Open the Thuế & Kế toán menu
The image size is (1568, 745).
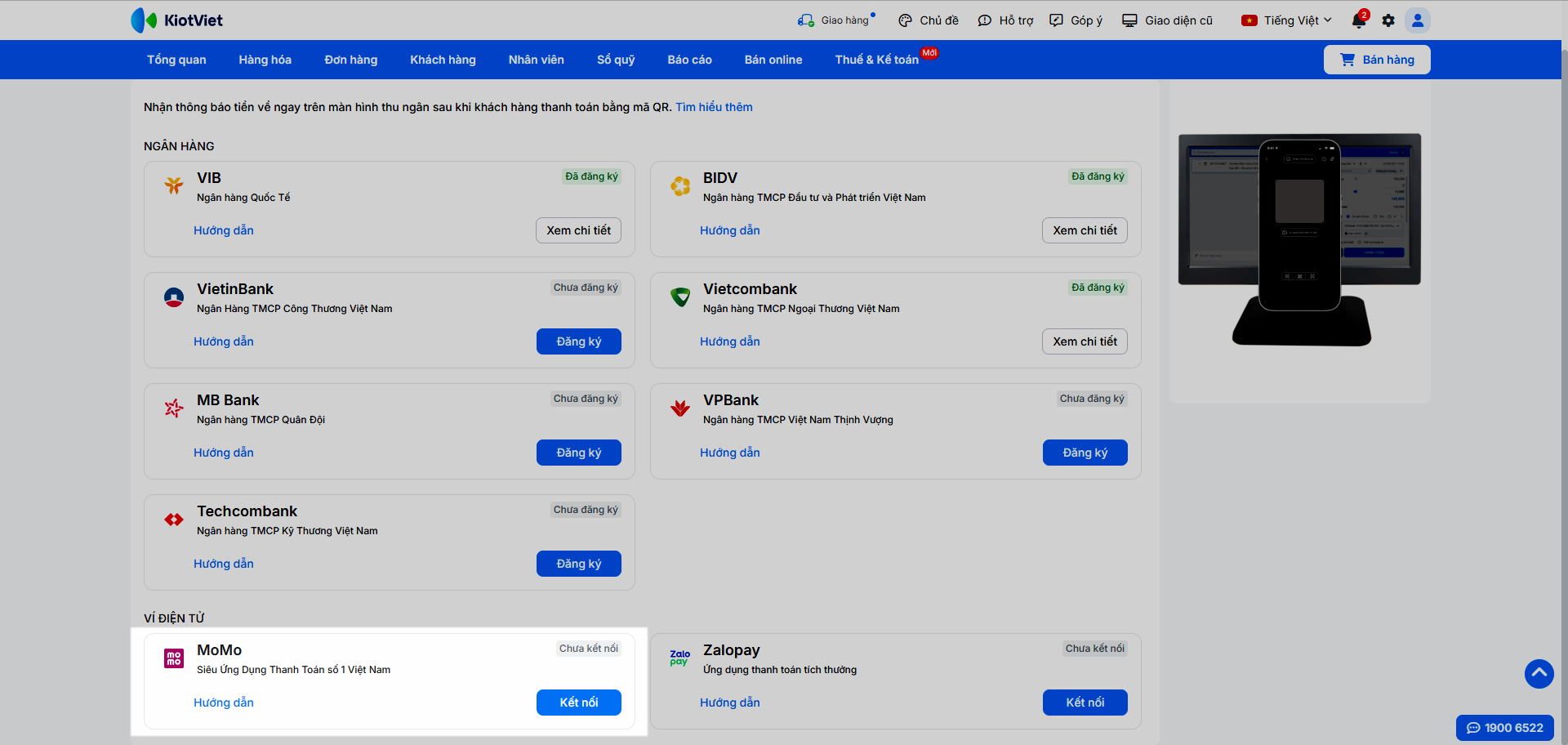click(x=877, y=60)
